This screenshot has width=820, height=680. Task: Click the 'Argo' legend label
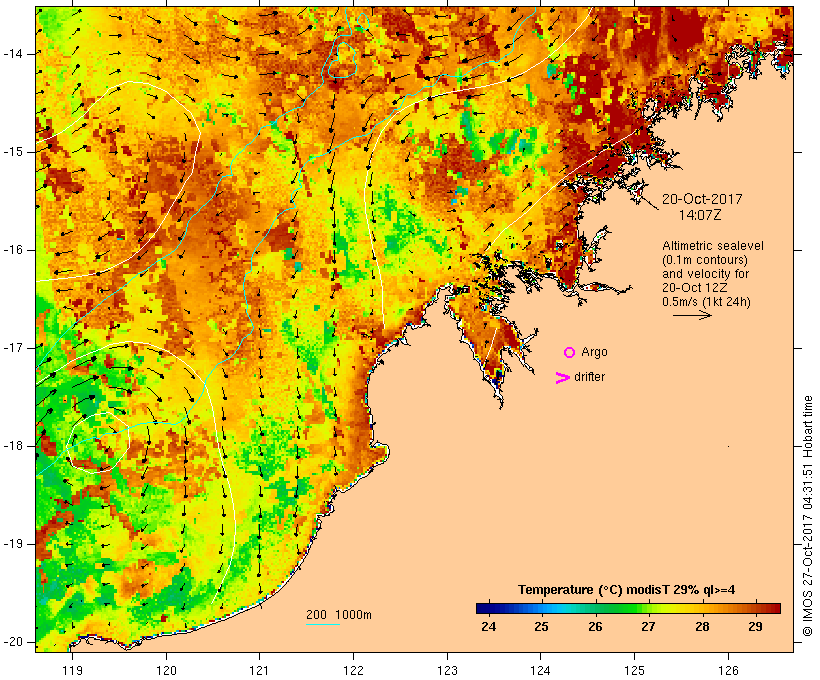[595, 352]
